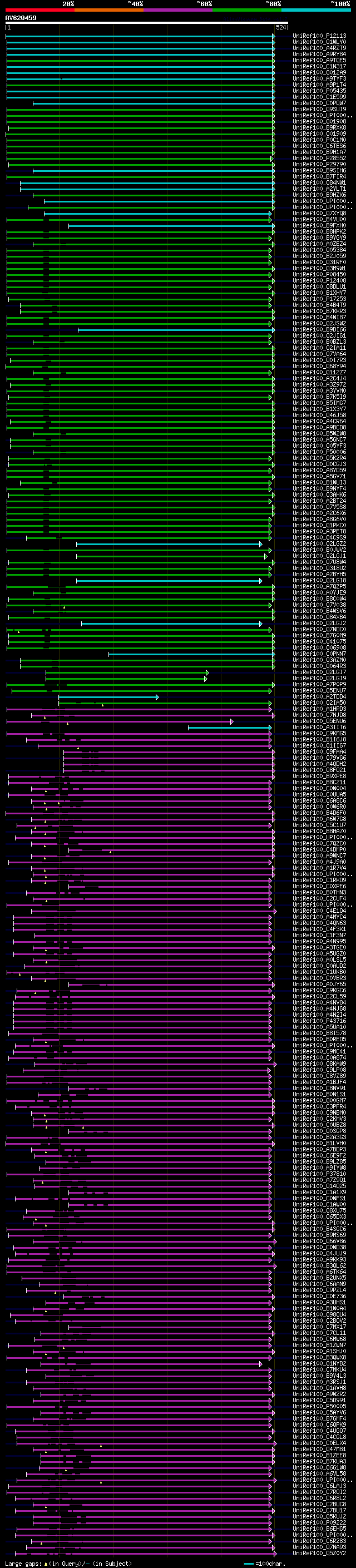Select the UniRef100_P29790 label
Viewport: 356px width, 1568px height.
pyautogui.click(x=319, y=164)
